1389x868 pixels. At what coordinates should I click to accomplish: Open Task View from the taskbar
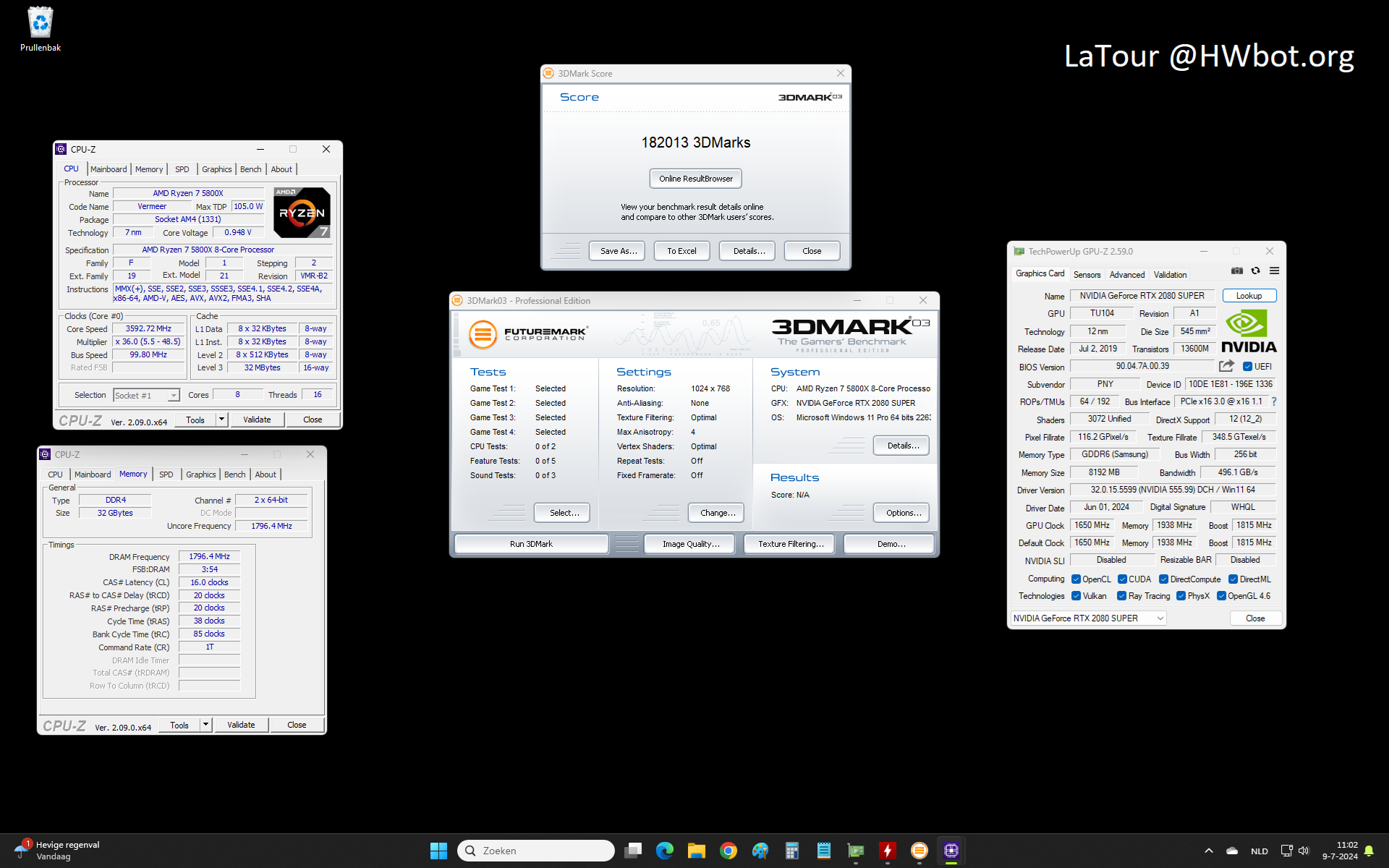point(633,851)
